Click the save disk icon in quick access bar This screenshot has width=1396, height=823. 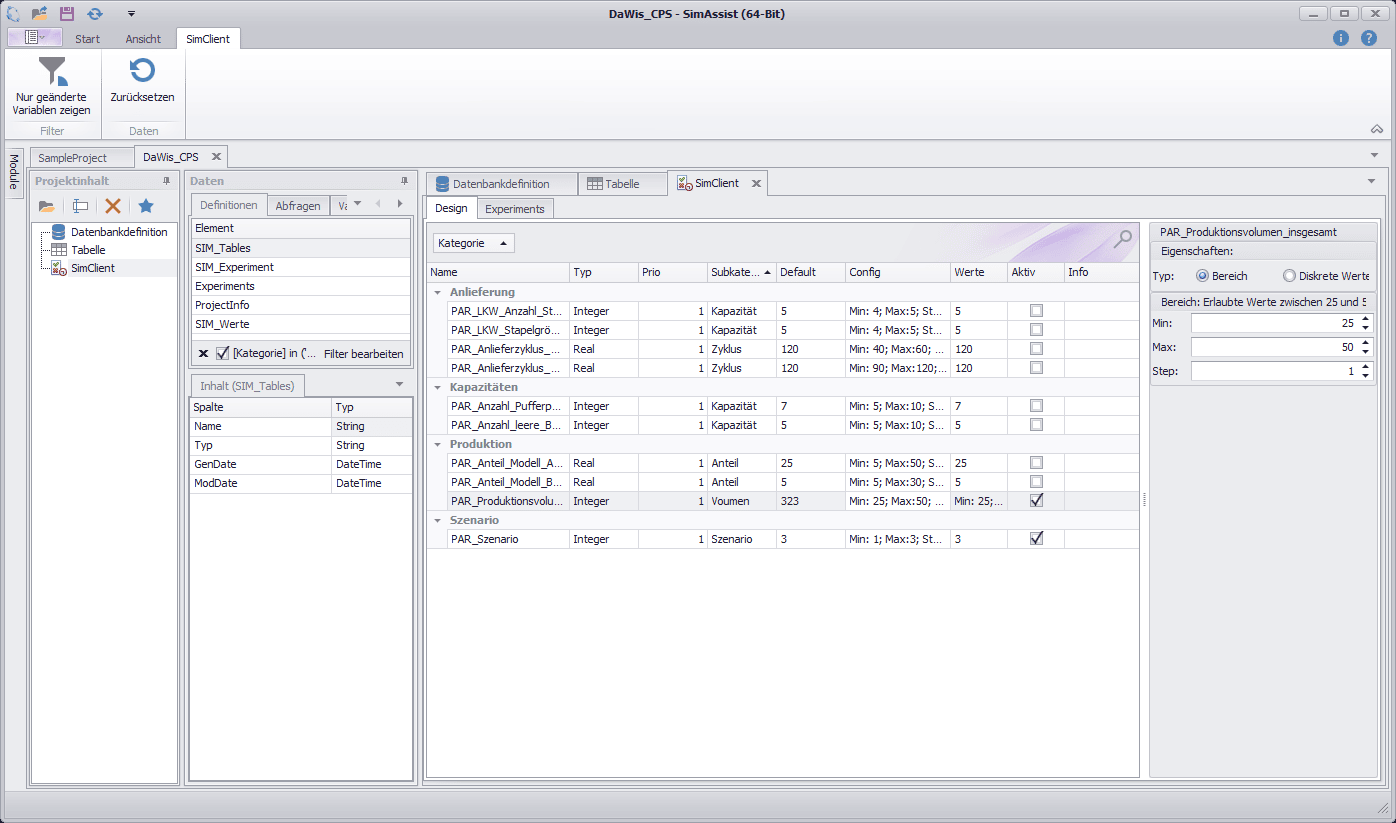(x=67, y=13)
